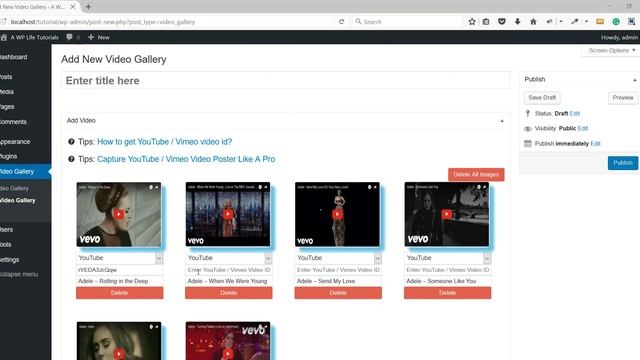Click Adele – Someone Like You title field
The image size is (640, 360).
point(447,281)
